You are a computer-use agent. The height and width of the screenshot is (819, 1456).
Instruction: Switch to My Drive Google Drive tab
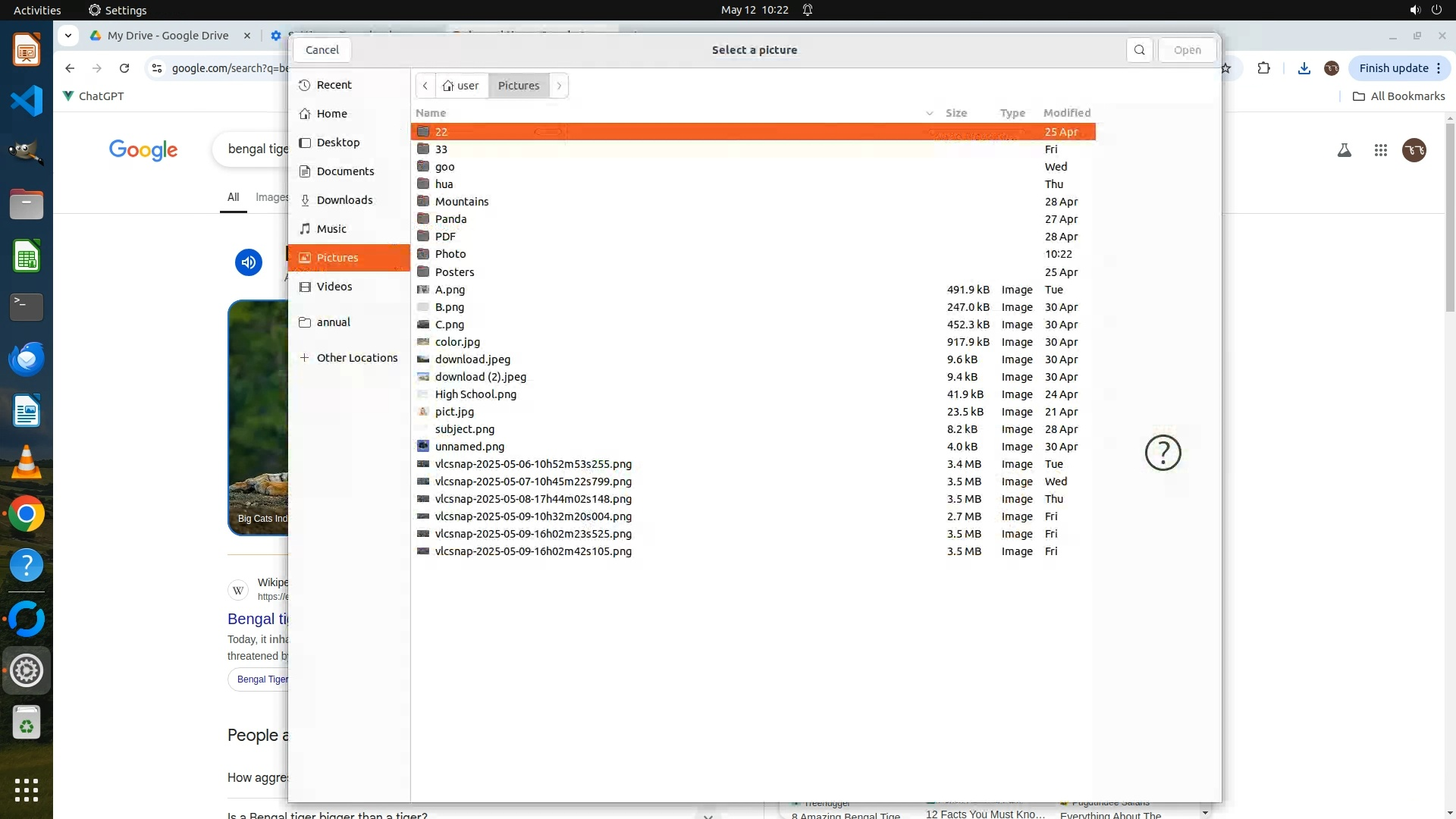pos(168,36)
